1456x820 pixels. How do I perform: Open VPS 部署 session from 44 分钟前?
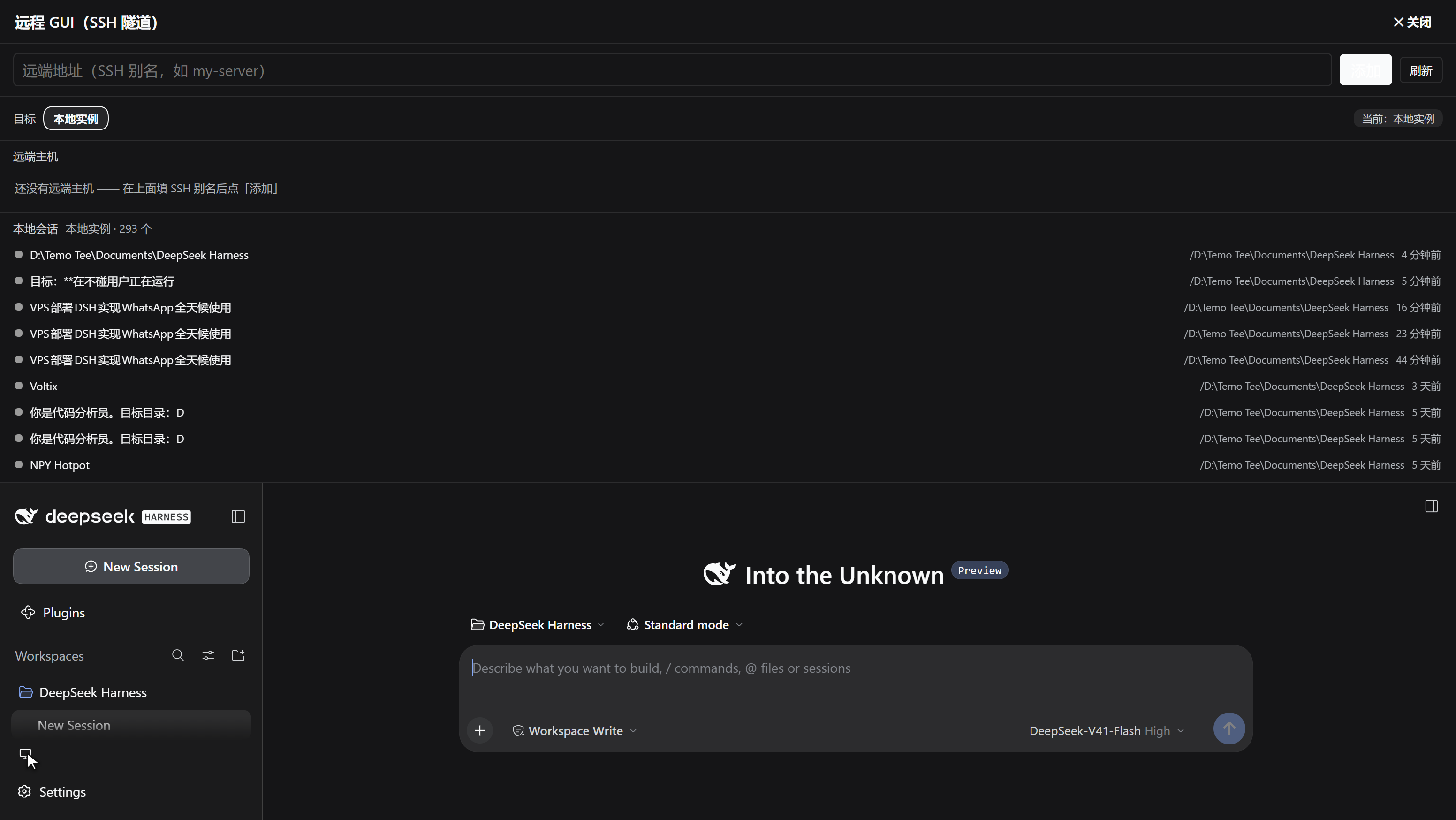[x=728, y=360]
